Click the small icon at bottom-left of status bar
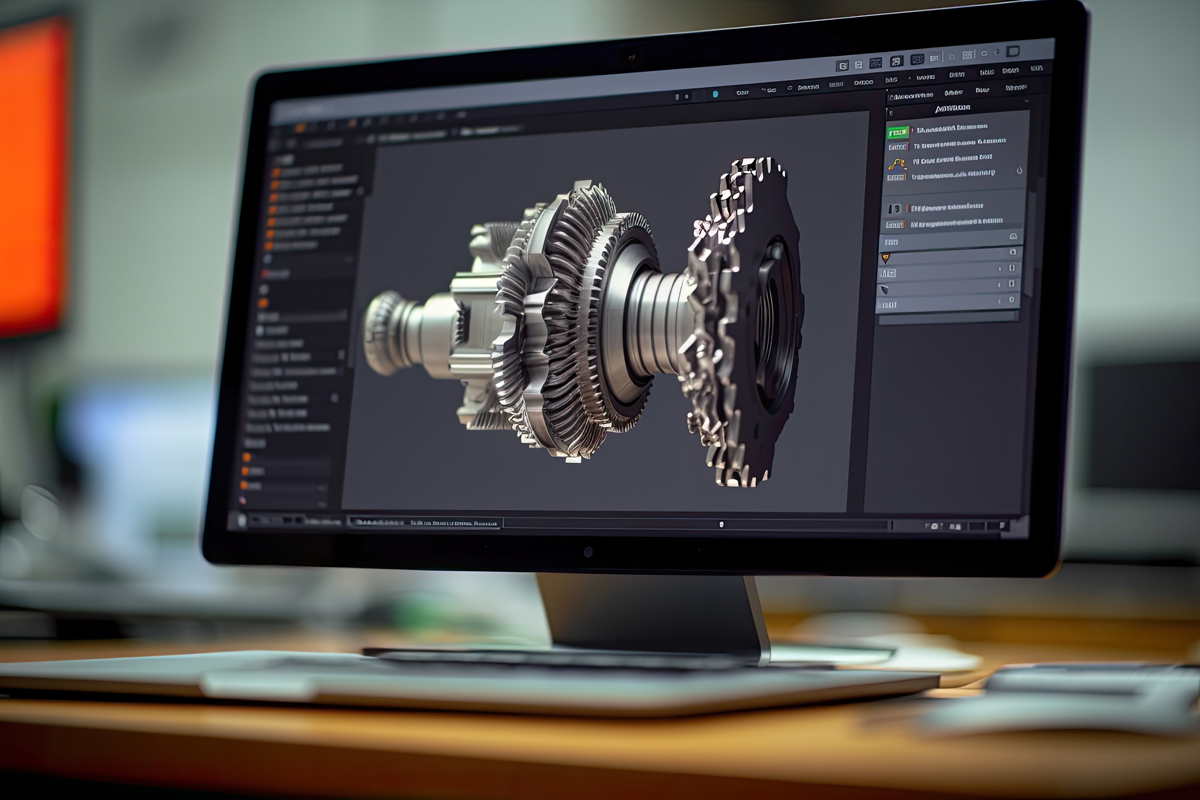This screenshot has height=800, width=1200. [x=239, y=519]
